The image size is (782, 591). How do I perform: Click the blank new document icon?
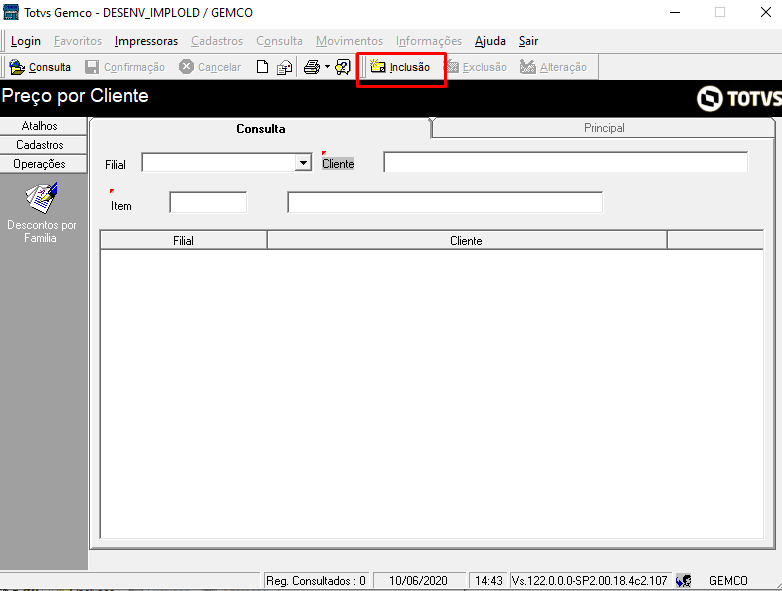262,67
